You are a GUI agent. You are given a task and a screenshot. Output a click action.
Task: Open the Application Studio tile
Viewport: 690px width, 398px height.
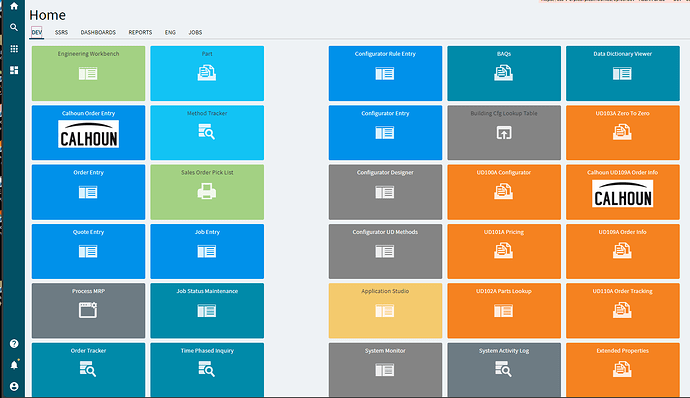tap(385, 311)
